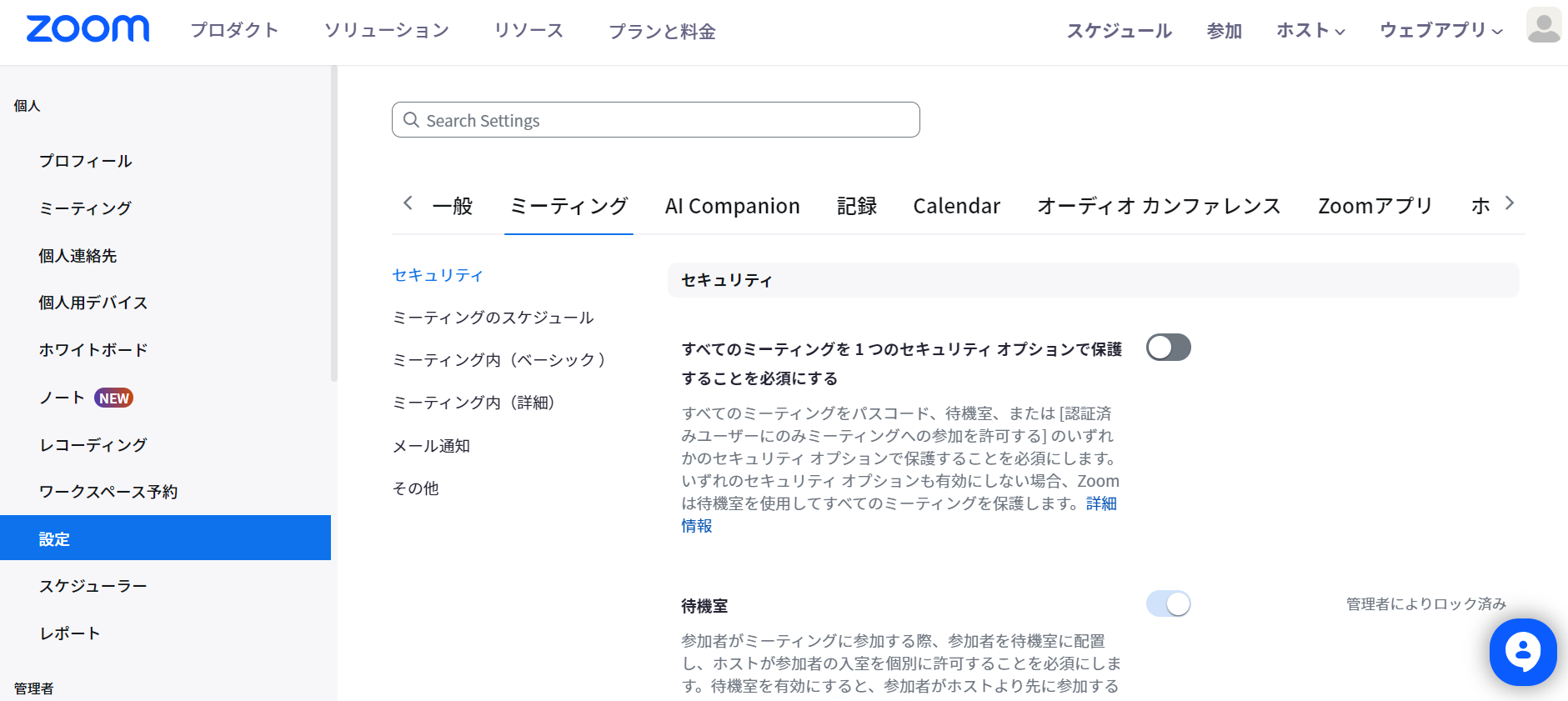Open the user profile avatar
This screenshot has height=701, width=1568.
click(x=1543, y=25)
